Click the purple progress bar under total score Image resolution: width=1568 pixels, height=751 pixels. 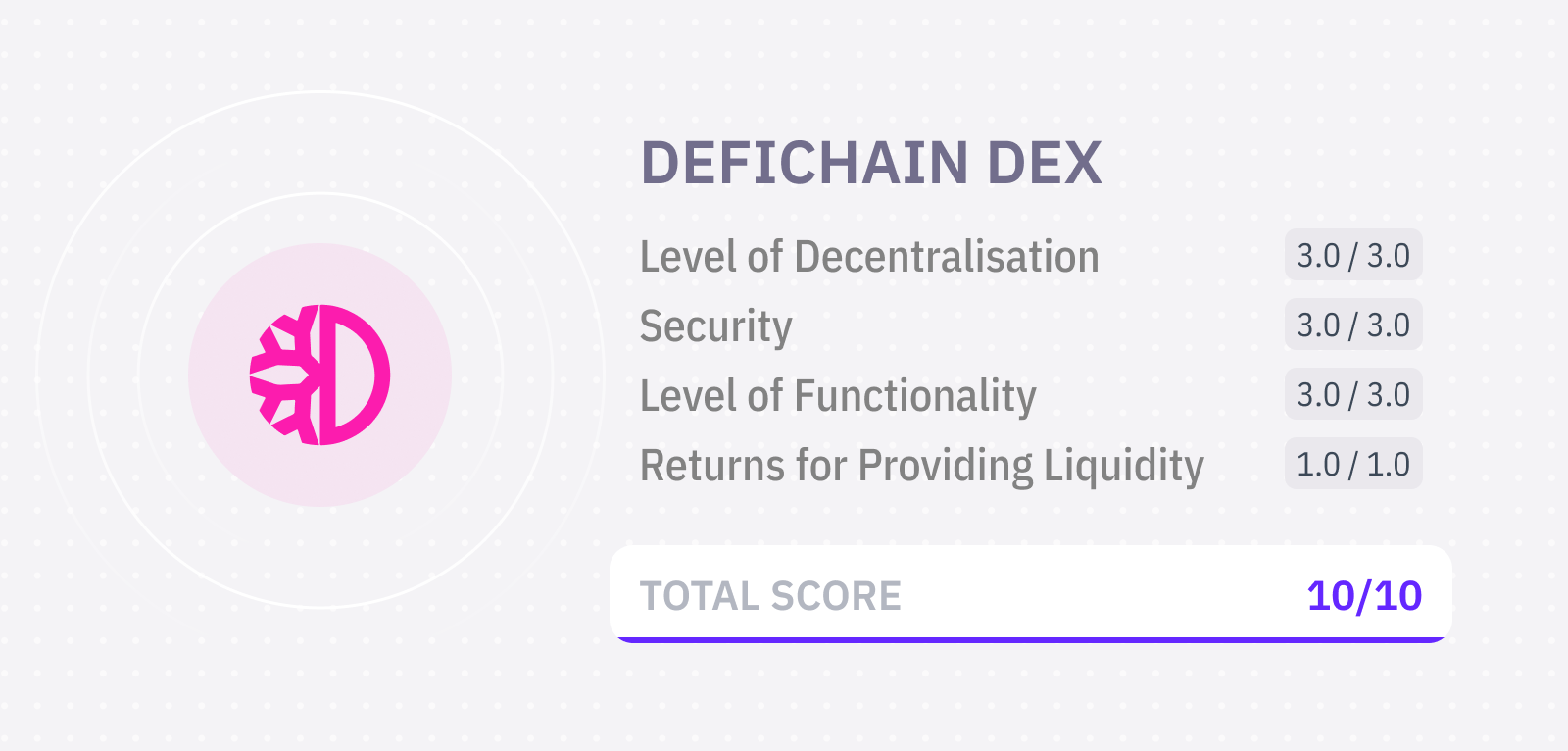point(1031,640)
